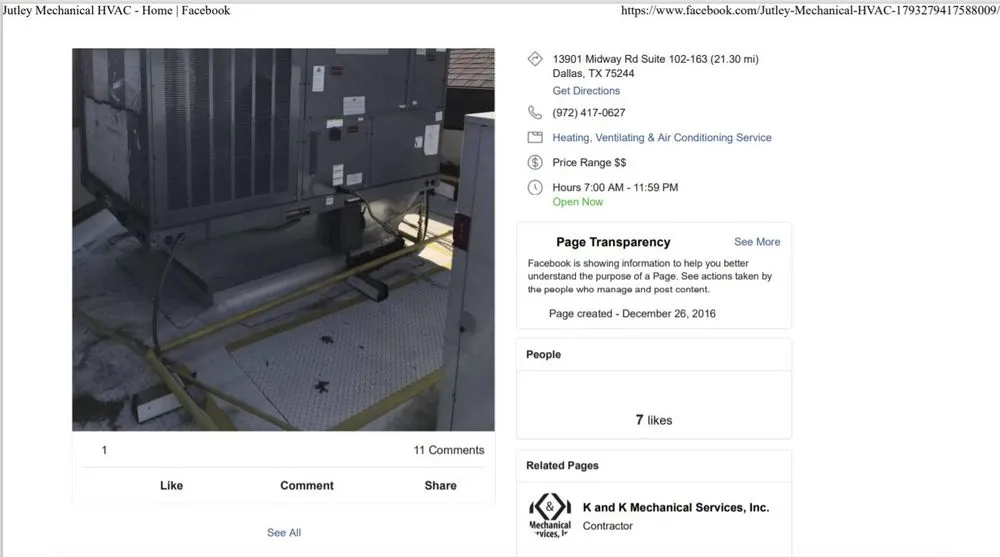The image size is (1000, 557).
Task: Expand the Hours 7:00 AM - 11:59 PM entry
Action: click(615, 188)
